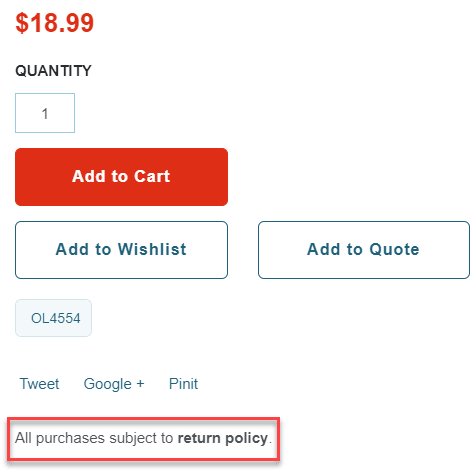476x470 pixels.
Task: Focus the quantity input field
Action: 45,113
